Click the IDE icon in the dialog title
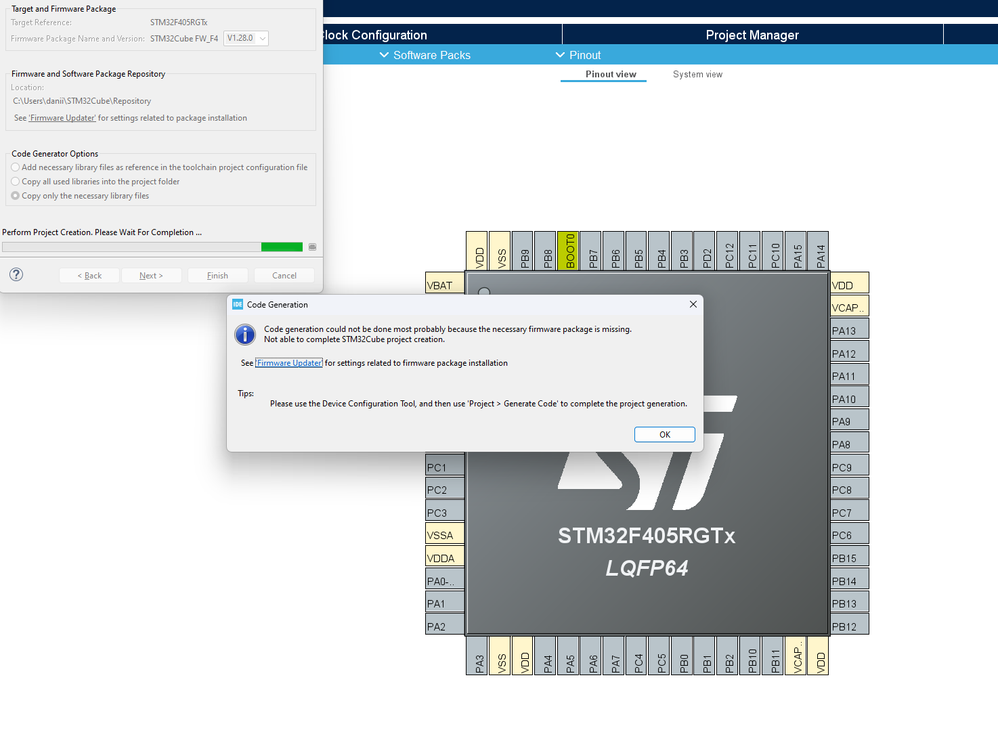The image size is (998, 739). (237, 304)
